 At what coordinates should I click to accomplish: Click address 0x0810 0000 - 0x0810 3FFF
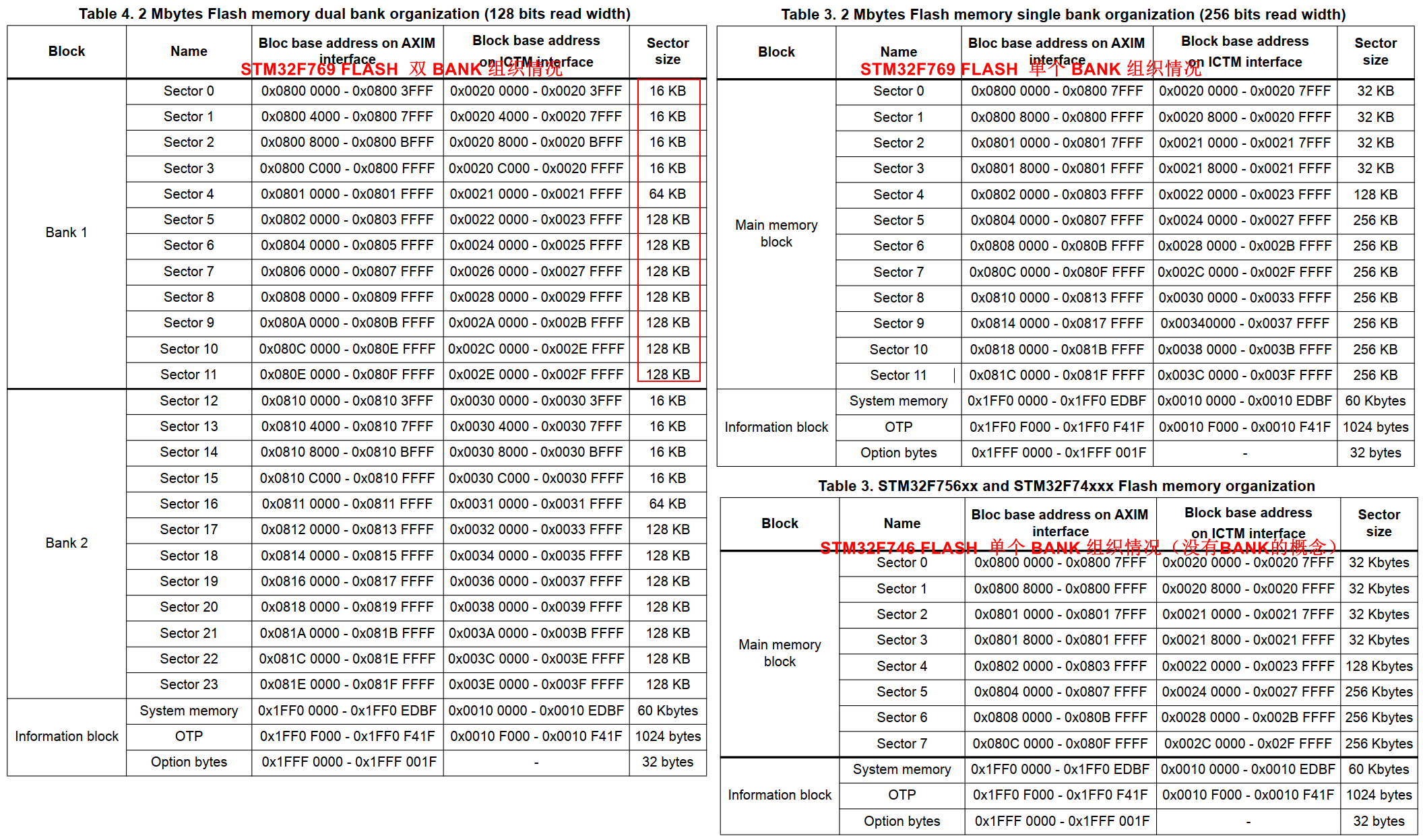(x=347, y=401)
